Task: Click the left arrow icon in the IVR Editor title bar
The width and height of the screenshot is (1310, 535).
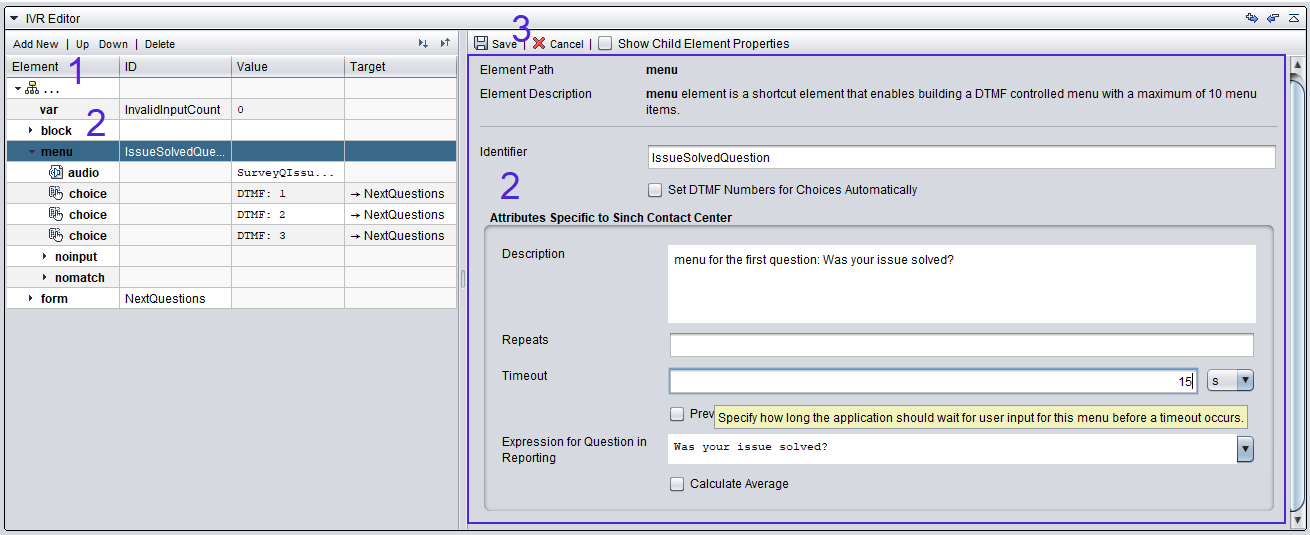Action: [1272, 18]
